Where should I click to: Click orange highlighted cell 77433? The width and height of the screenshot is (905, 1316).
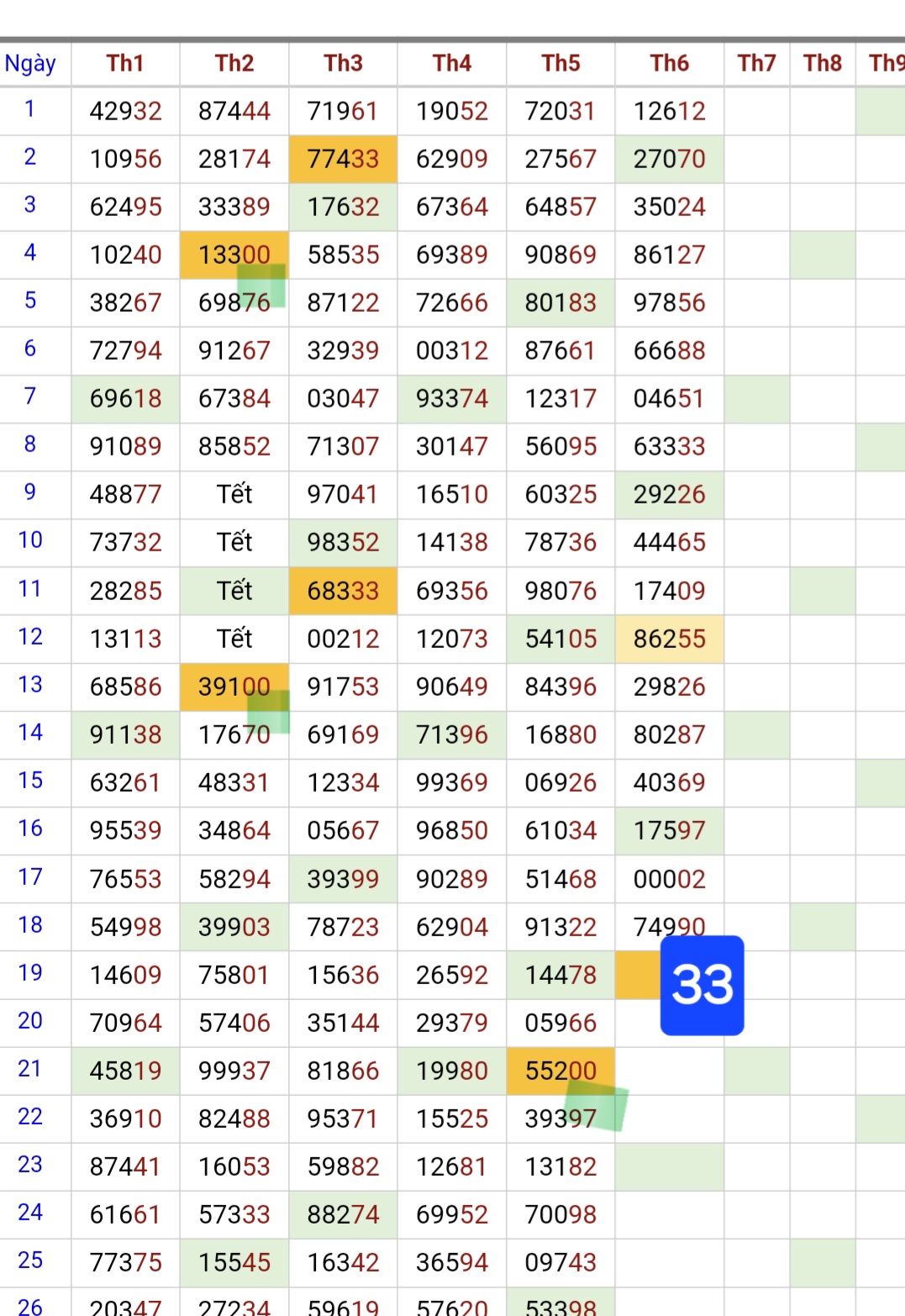tap(343, 159)
